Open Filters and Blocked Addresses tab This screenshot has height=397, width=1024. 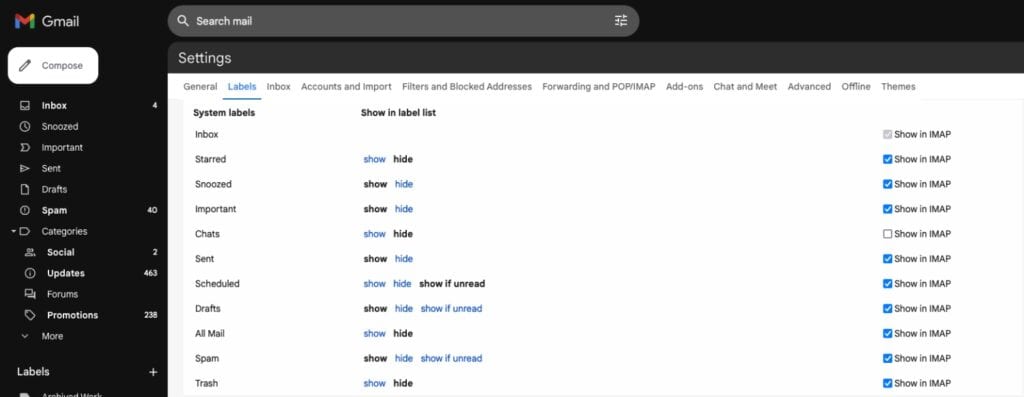(467, 86)
